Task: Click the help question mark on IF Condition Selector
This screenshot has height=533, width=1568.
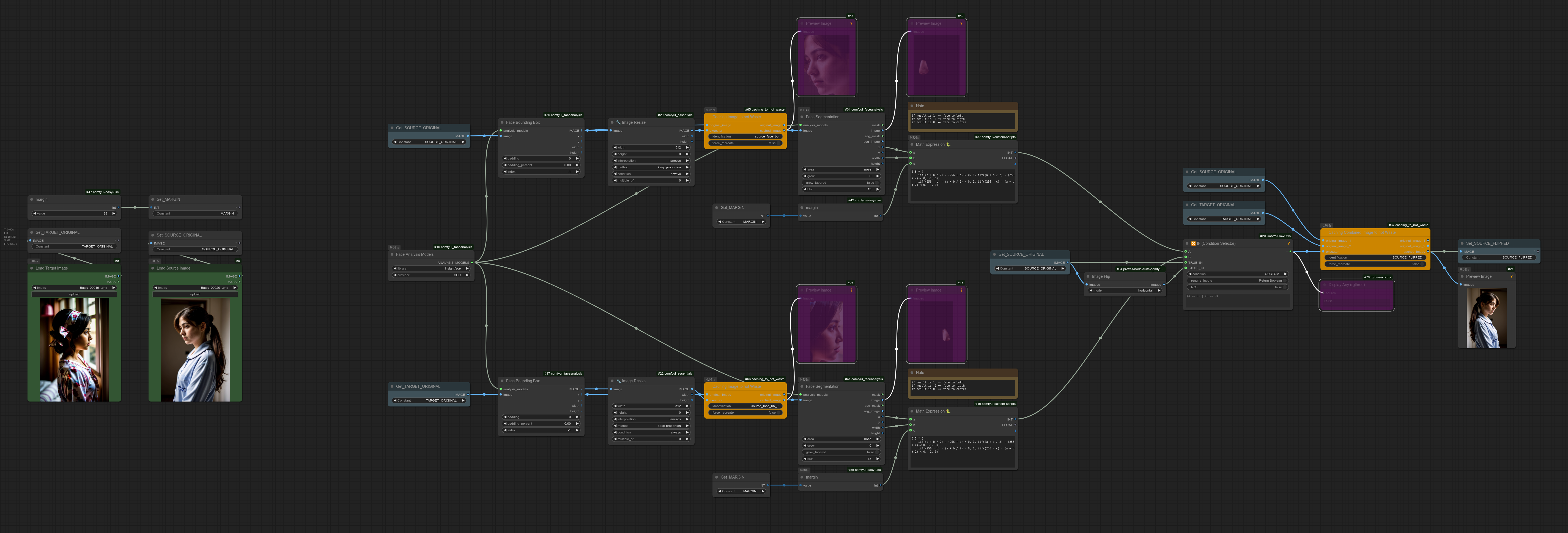Action: [x=1288, y=243]
